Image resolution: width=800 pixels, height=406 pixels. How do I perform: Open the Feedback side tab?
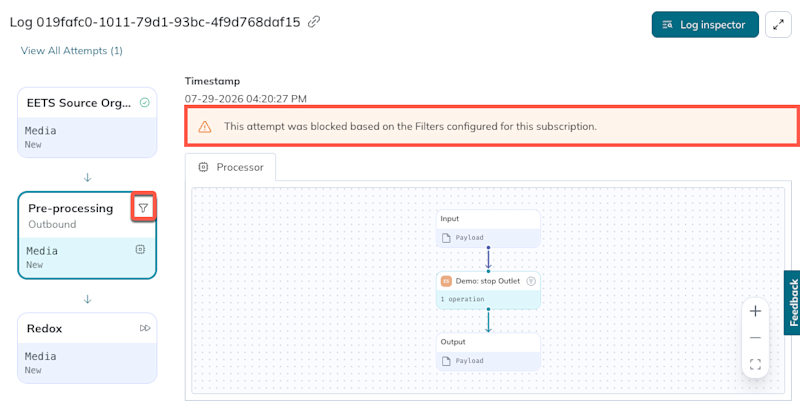coord(792,302)
